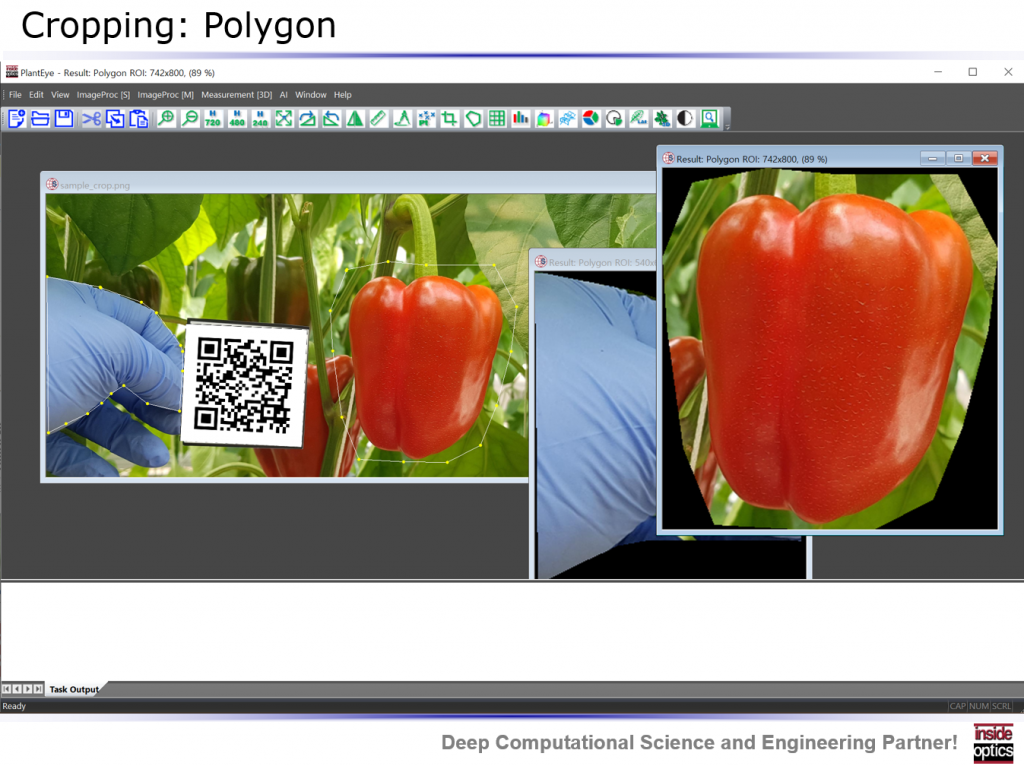1024x766 pixels.
Task: Toggle NUM indicator in status bar
Action: [x=976, y=705]
